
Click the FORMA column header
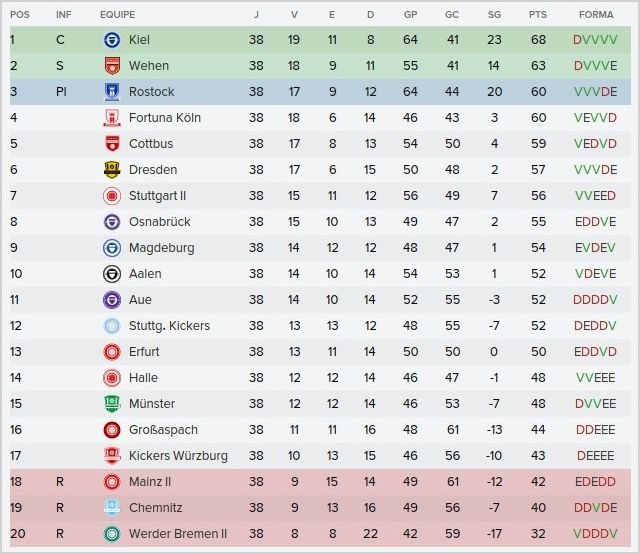pyautogui.click(x=596, y=15)
